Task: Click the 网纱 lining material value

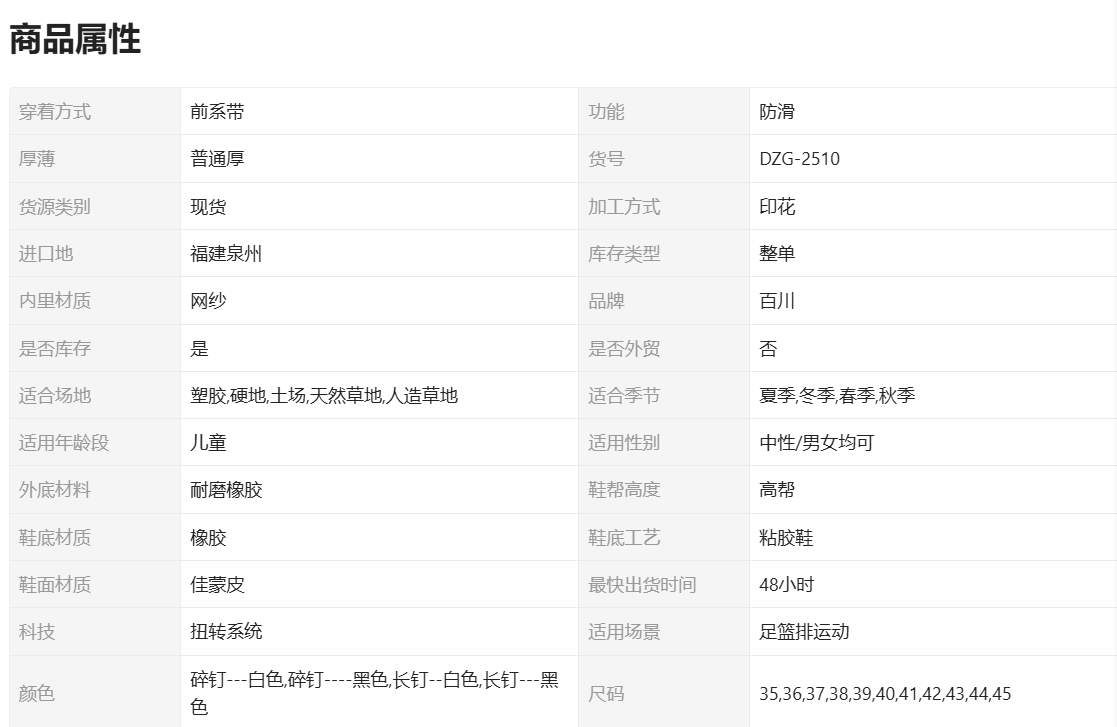Action: point(208,301)
